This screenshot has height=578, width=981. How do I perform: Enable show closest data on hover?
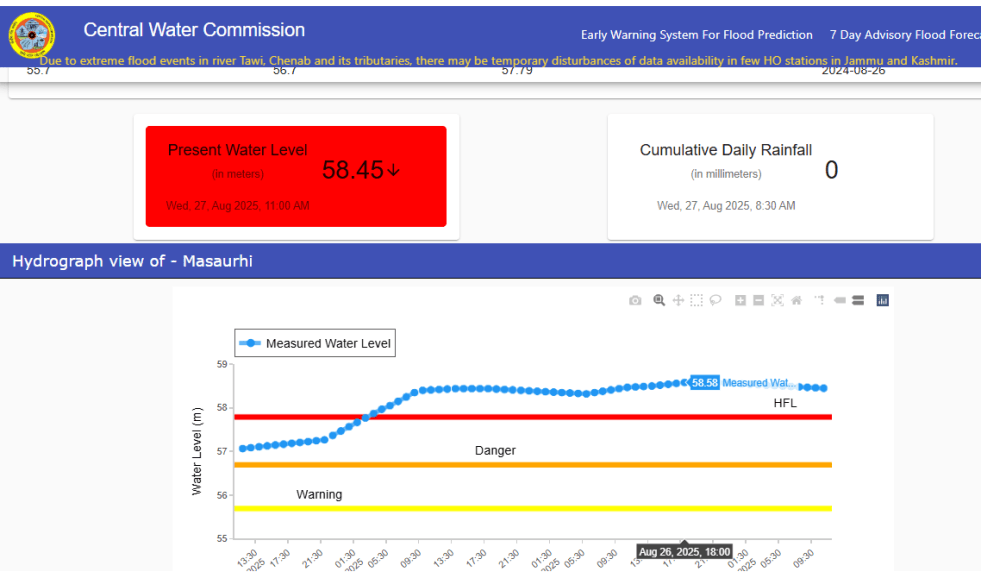840,300
